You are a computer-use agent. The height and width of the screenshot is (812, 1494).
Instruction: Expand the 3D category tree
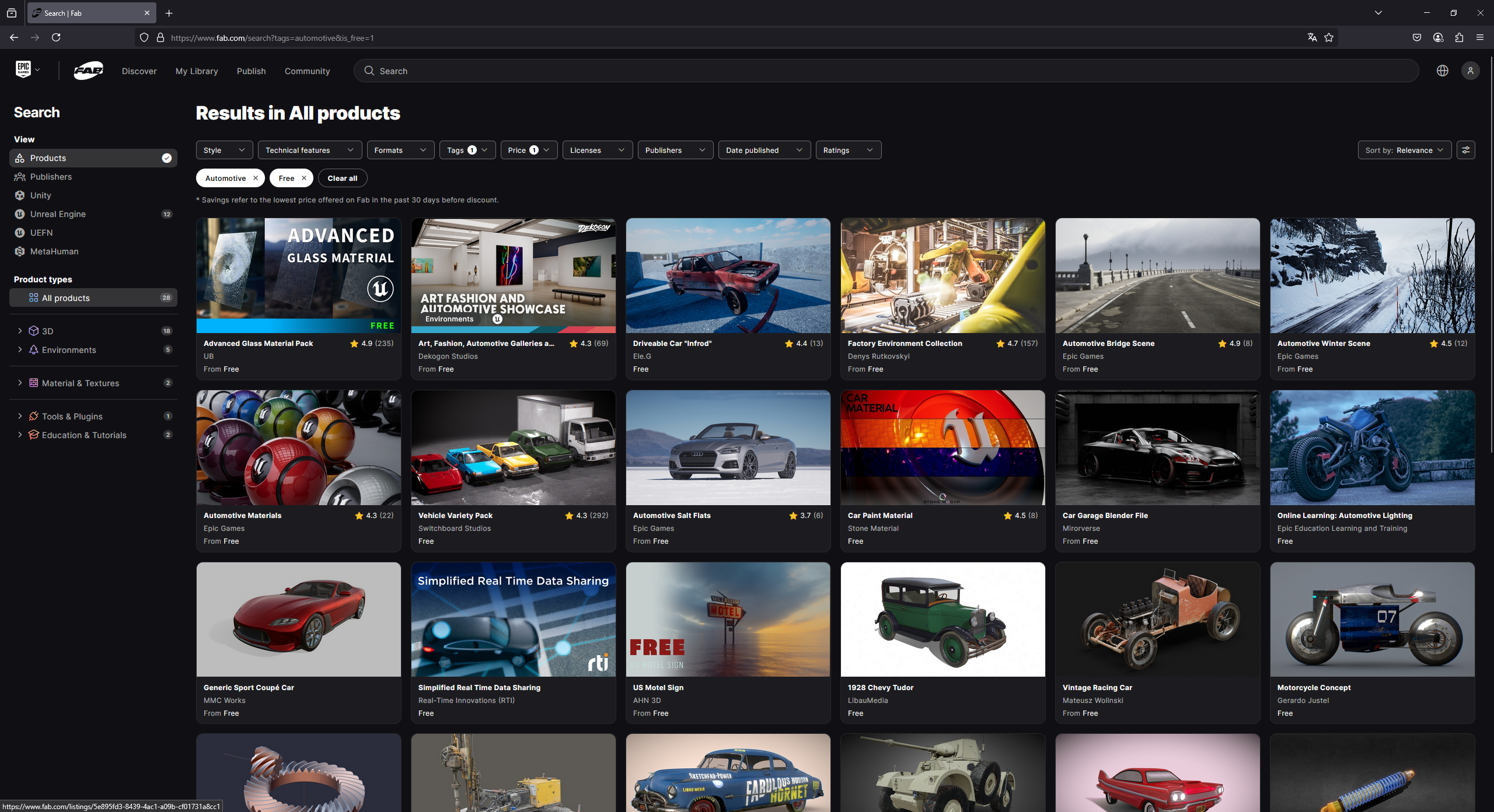(20, 331)
